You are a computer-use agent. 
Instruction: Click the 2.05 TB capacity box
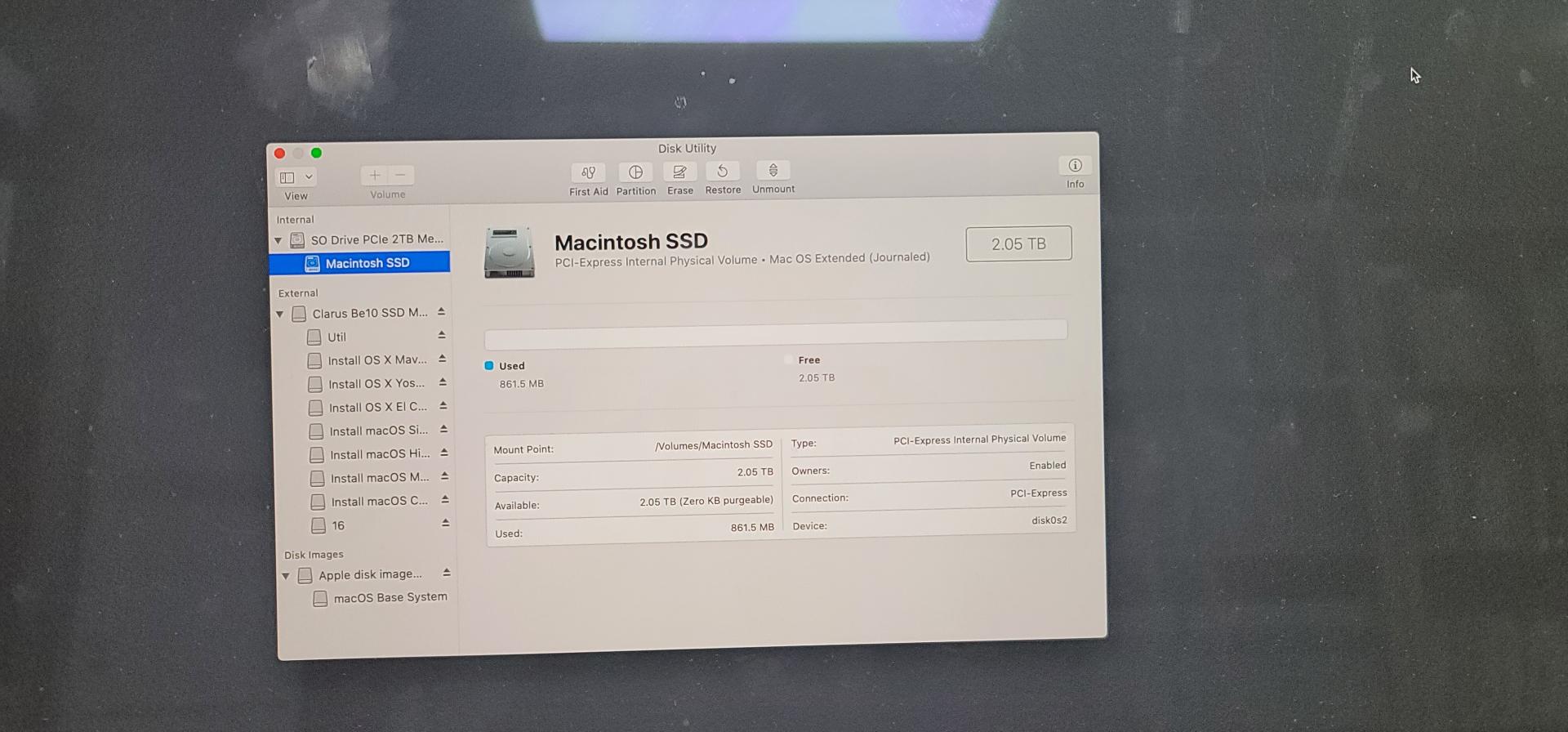pos(1018,243)
